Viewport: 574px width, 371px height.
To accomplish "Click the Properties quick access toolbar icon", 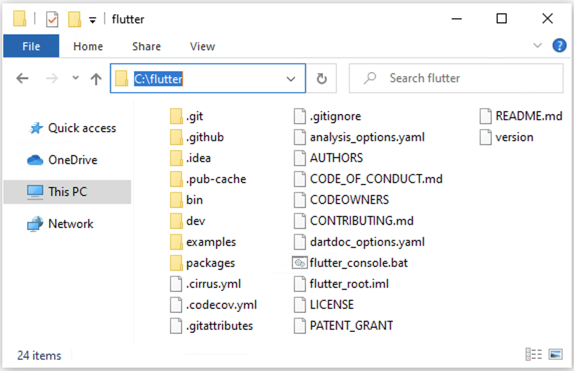I will [52, 19].
